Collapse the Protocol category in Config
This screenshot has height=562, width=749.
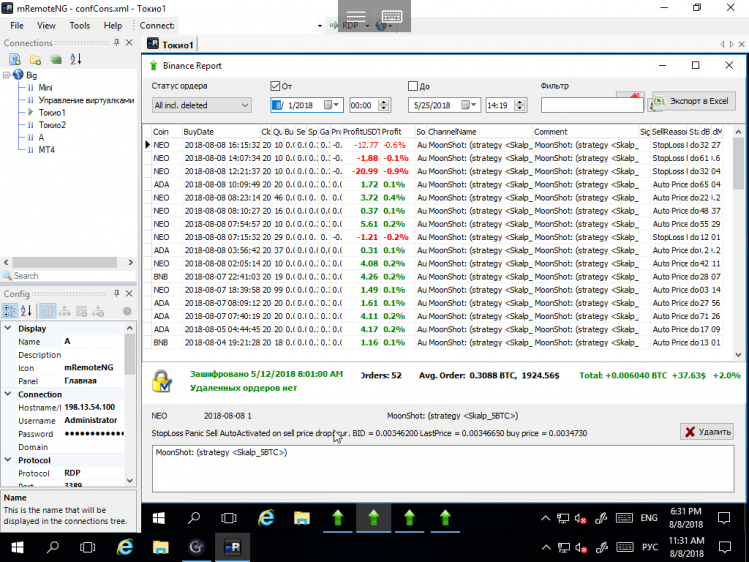pos(8,460)
